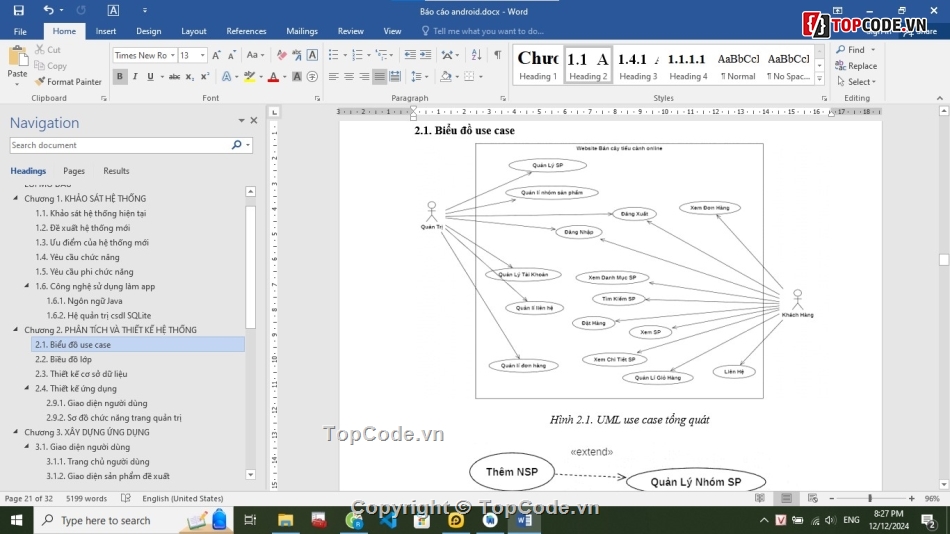Open notification center icon in tray
This screenshot has width=950, height=534.
[x=928, y=520]
